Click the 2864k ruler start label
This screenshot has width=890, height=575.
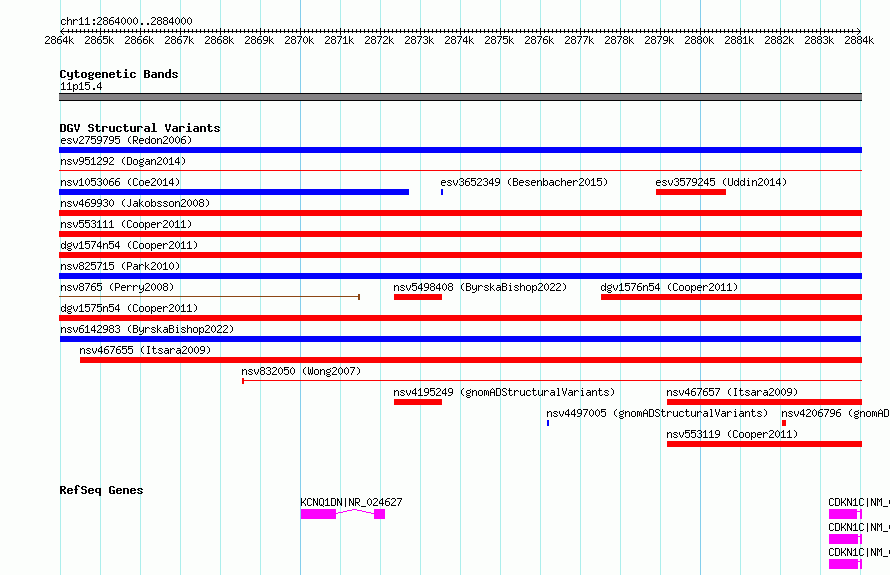click(59, 40)
